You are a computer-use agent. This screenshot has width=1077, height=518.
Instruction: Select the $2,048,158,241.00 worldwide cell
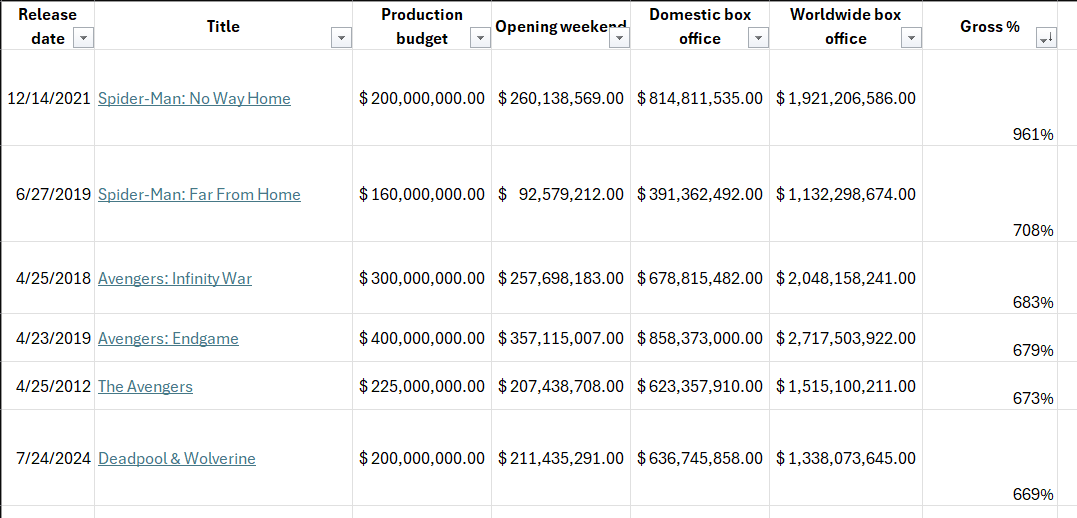(846, 278)
